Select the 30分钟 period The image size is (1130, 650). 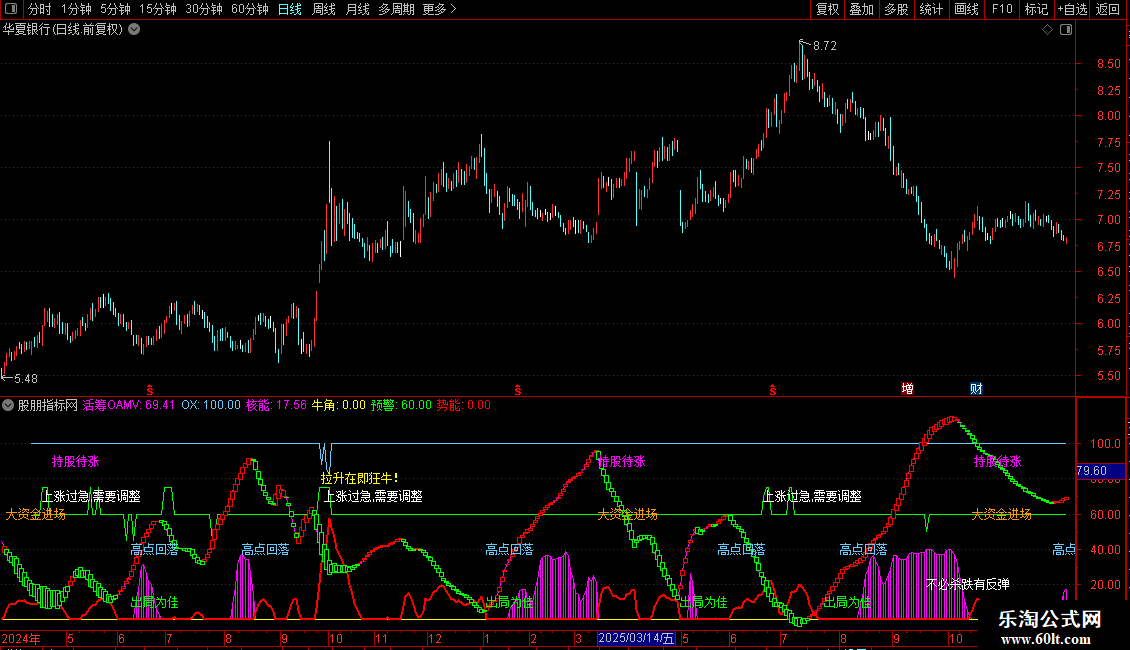[x=204, y=9]
